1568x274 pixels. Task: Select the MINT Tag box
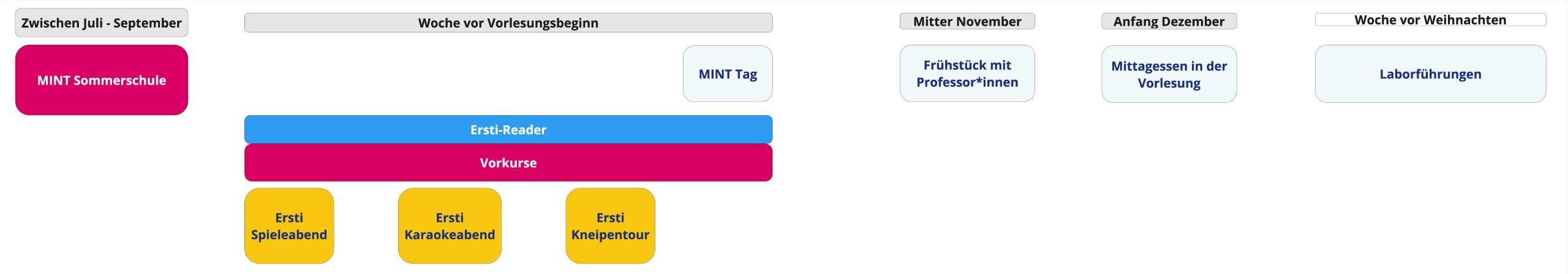point(728,74)
